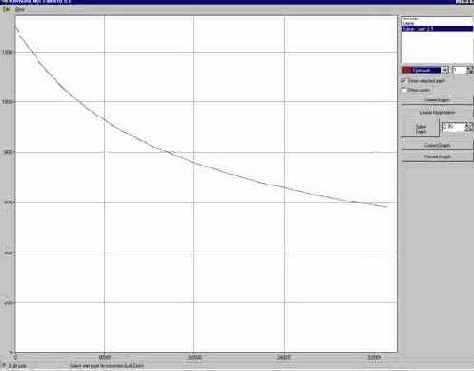
Task: Click the stepper arrows of the lower numeric field
Action: click(469, 127)
